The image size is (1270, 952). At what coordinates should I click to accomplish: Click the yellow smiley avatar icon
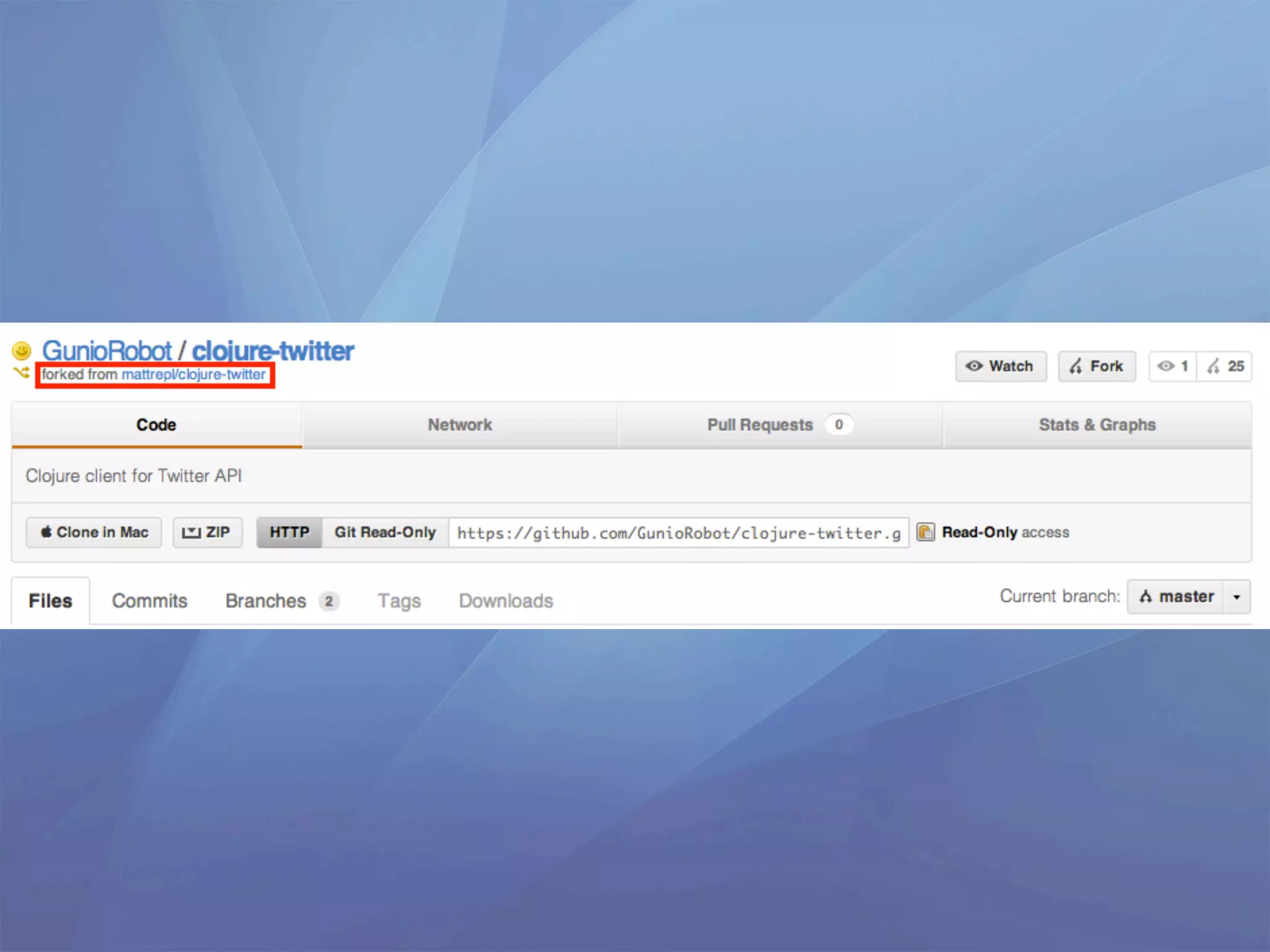coord(22,351)
